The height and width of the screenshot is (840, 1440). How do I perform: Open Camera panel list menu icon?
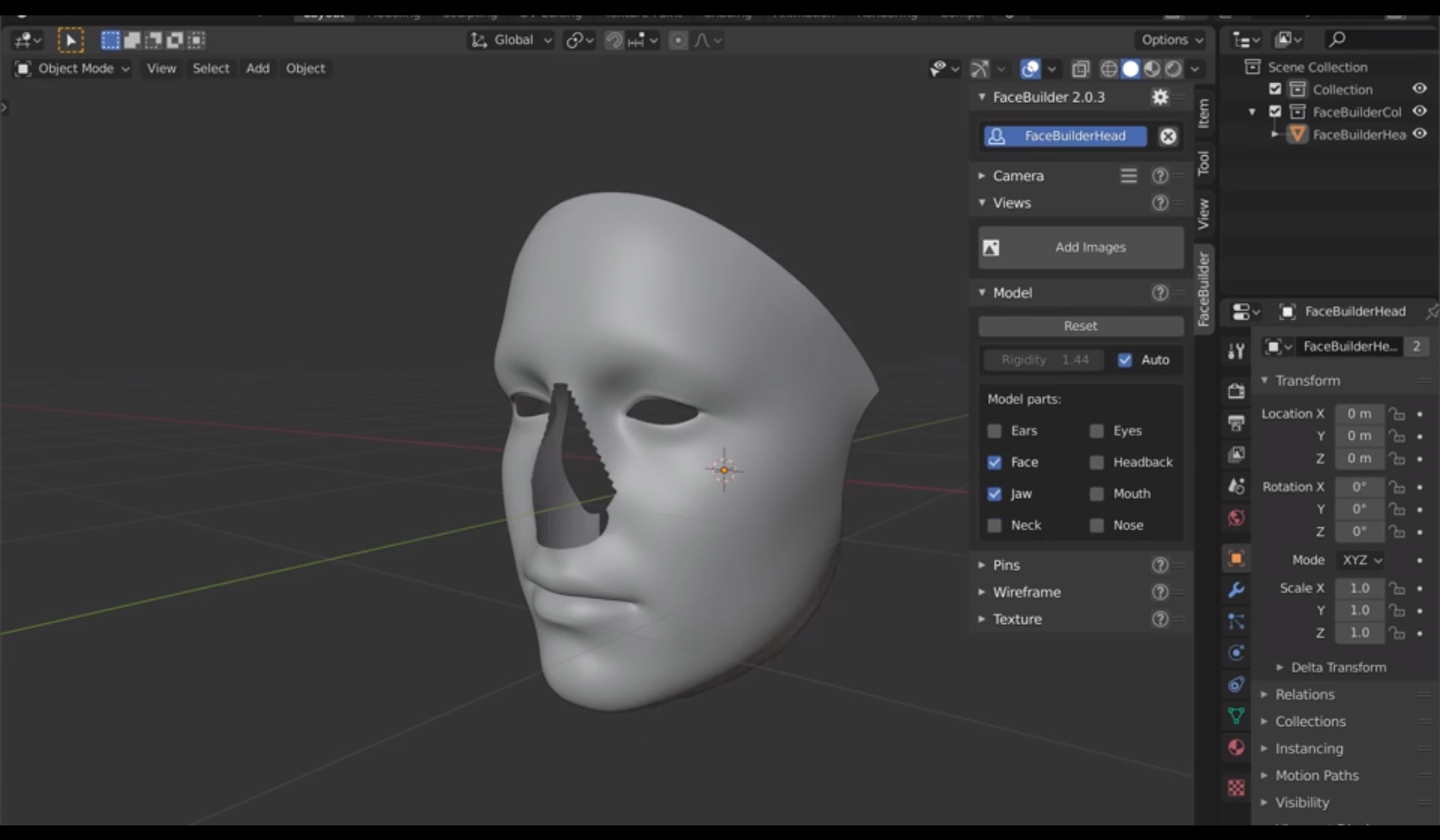1128,176
